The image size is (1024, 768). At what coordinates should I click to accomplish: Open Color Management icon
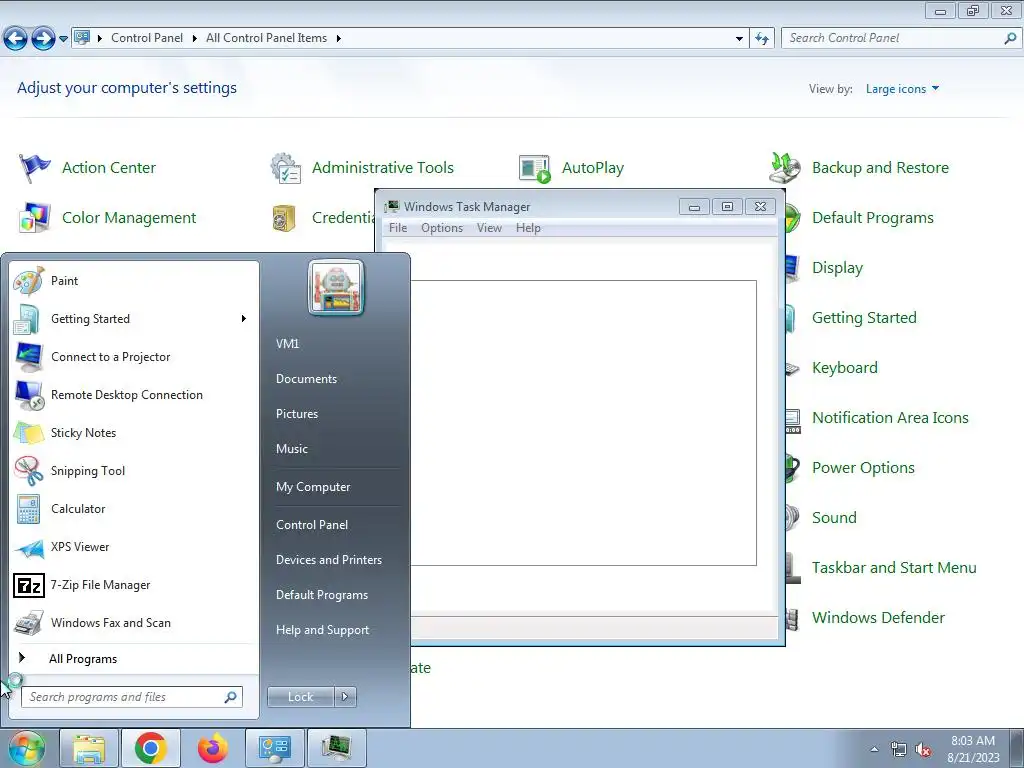pos(34,217)
